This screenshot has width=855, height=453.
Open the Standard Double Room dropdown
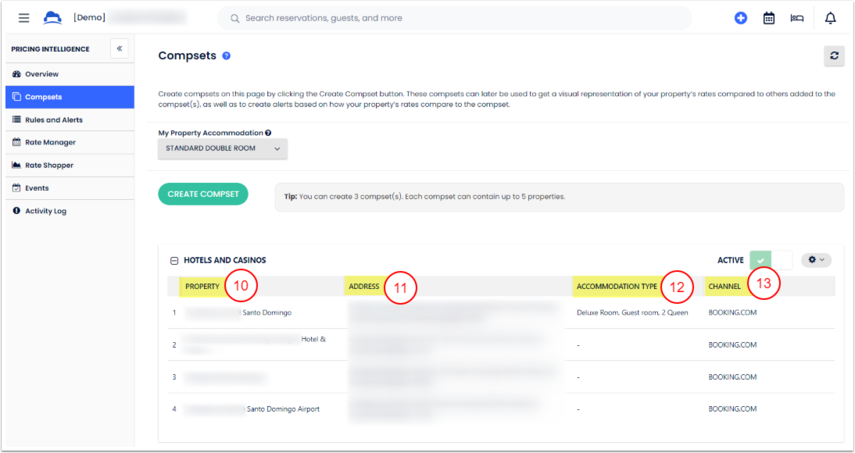pyautogui.click(x=223, y=149)
